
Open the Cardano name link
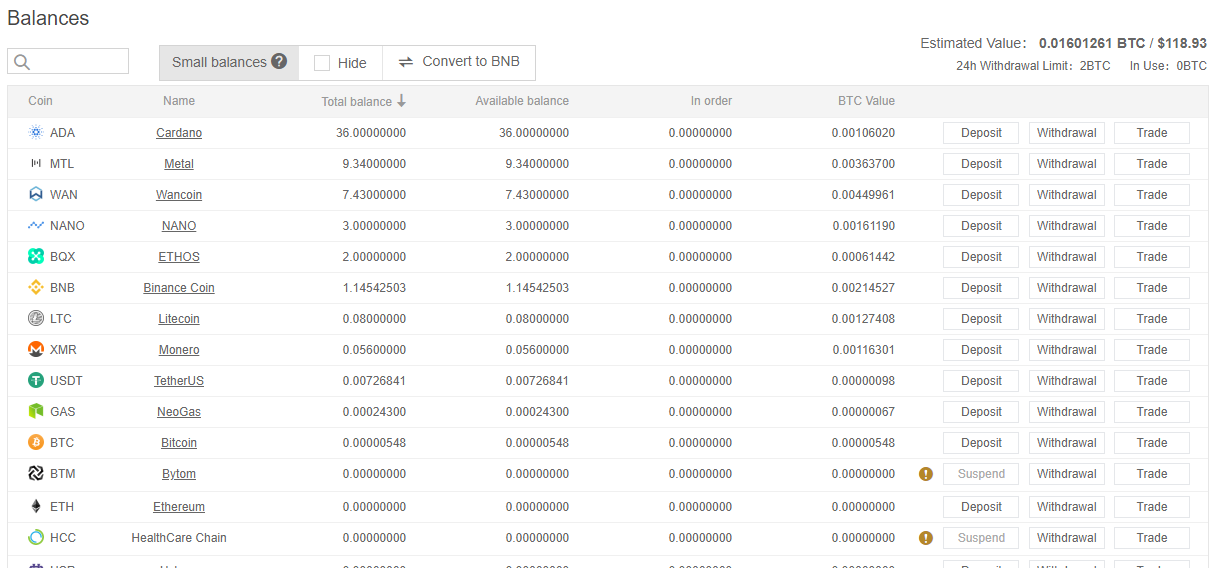(x=179, y=133)
